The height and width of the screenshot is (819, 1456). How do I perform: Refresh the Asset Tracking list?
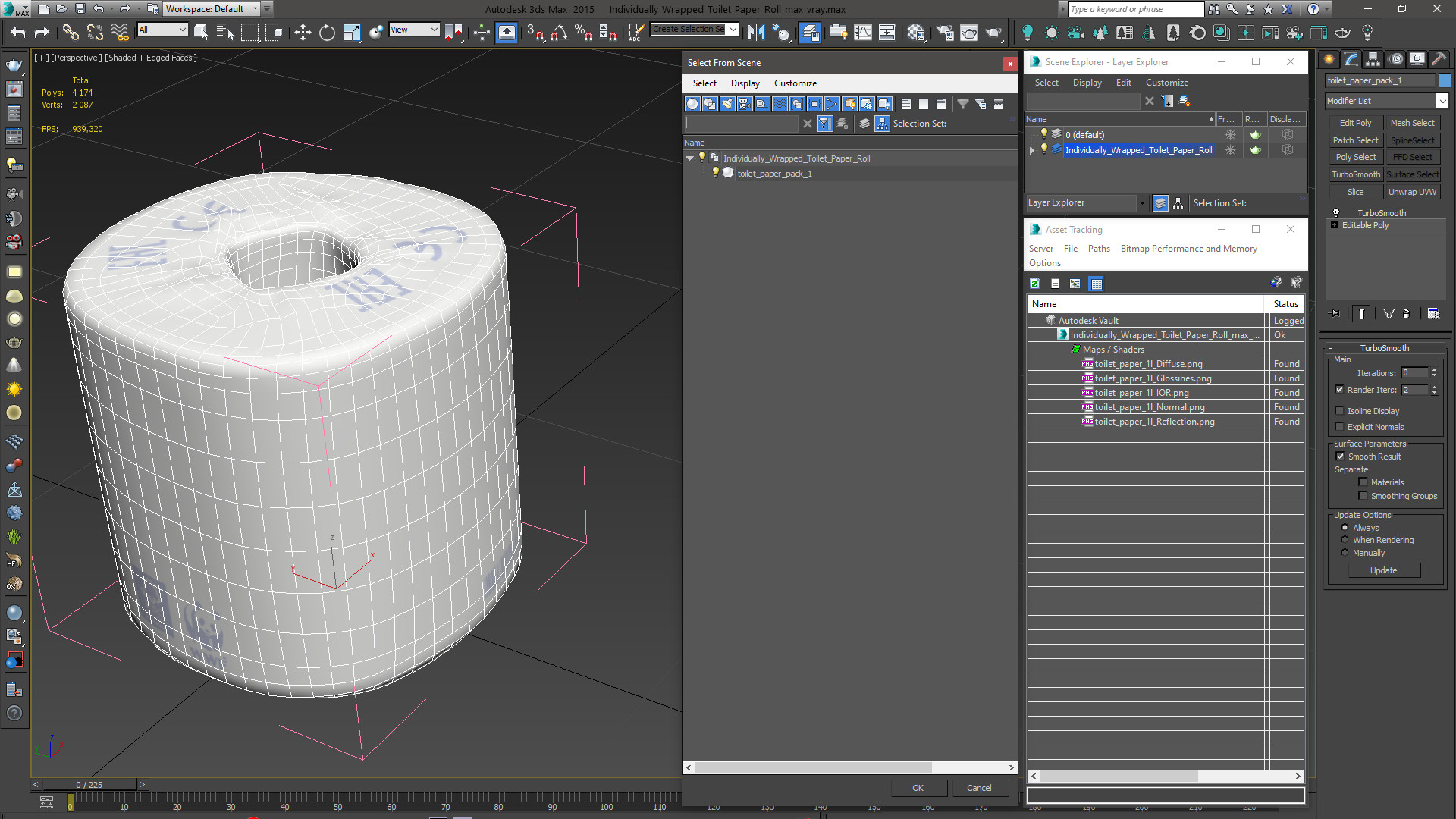(x=1034, y=284)
